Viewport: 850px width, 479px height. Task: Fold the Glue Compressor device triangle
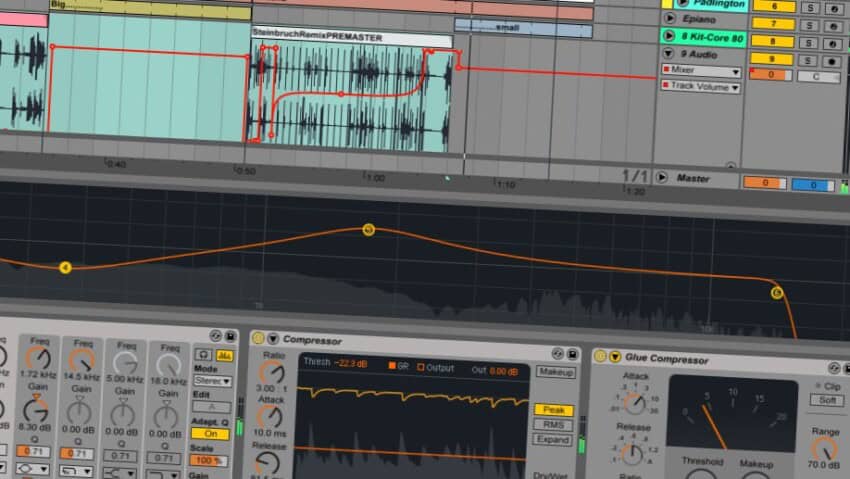click(x=615, y=357)
